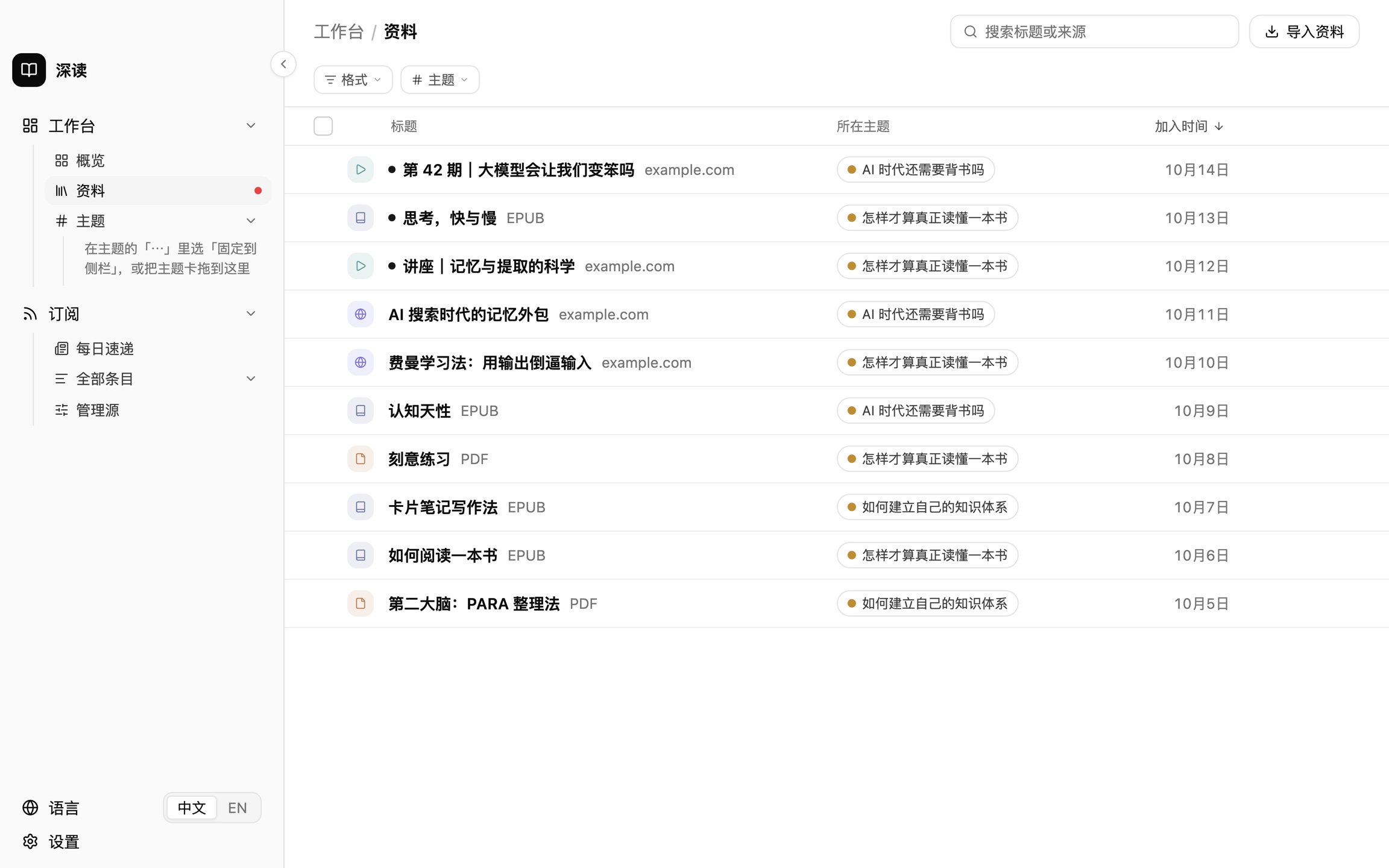The image size is (1389, 868).
Task: Open topic tag in 第 42 期 row
Action: click(916, 169)
